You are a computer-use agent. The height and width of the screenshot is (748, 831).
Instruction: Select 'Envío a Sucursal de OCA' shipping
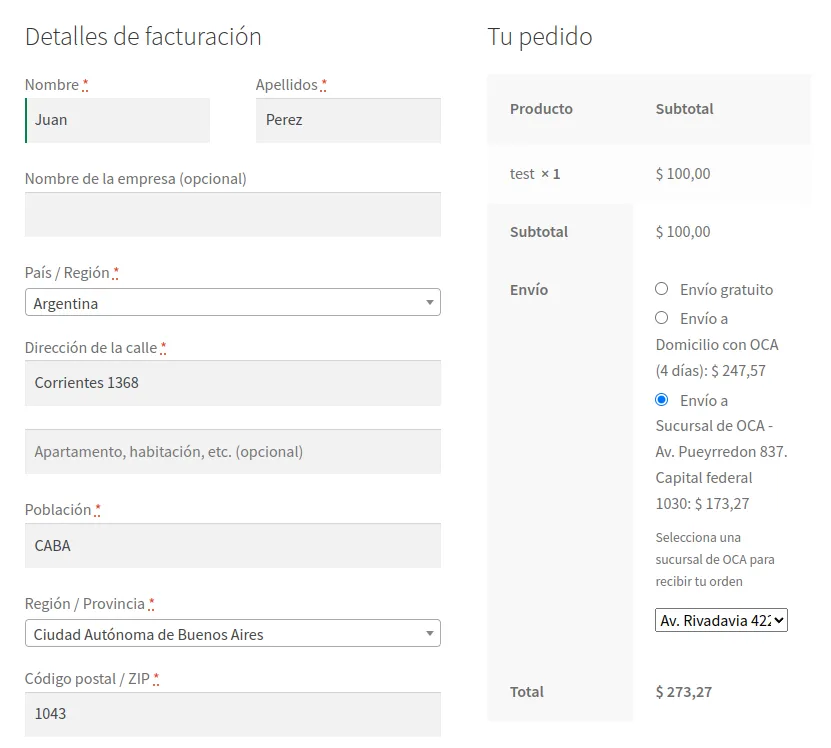tap(662, 399)
